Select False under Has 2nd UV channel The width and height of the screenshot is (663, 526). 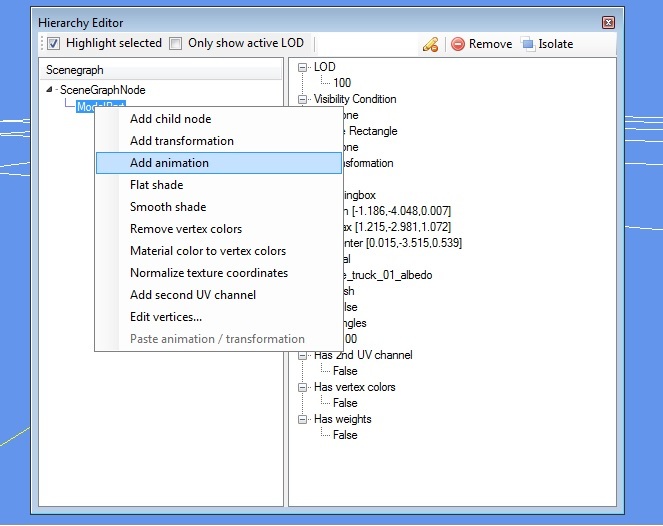[345, 371]
